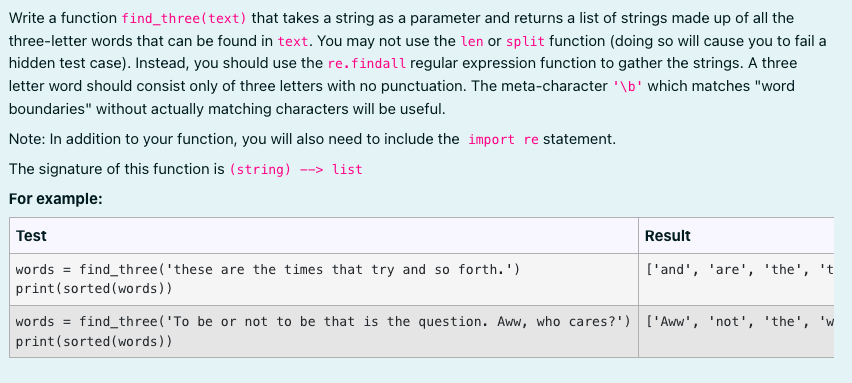Click the result starting with ['Aww', 'not'
This screenshot has height=383, width=852.
coord(739,322)
